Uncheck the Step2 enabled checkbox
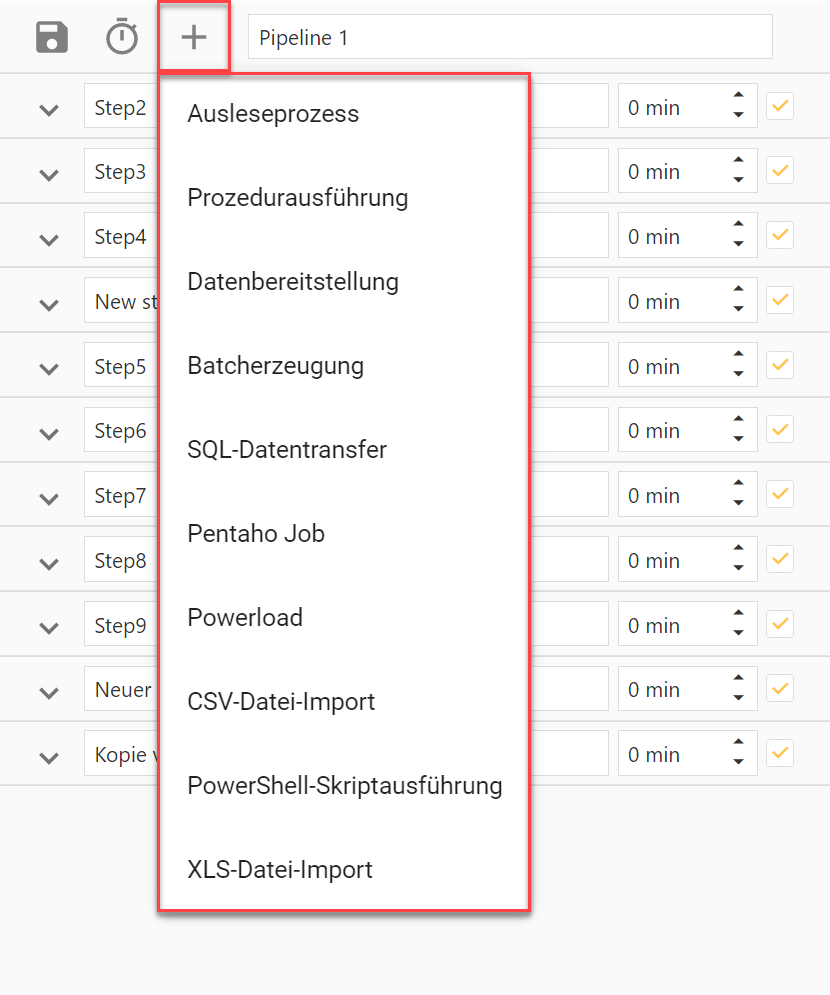This screenshot has width=830, height=995. click(780, 106)
